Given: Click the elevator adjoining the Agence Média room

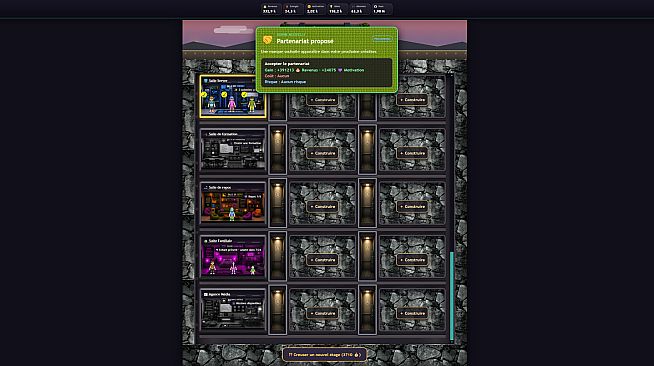Looking at the screenshot, I should pyautogui.click(x=277, y=310).
